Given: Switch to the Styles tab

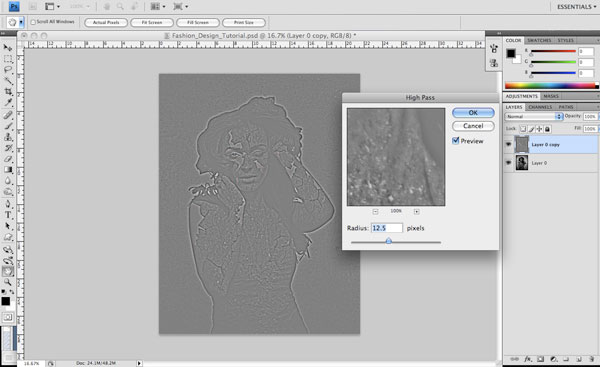Looking at the screenshot, I should point(565,40).
